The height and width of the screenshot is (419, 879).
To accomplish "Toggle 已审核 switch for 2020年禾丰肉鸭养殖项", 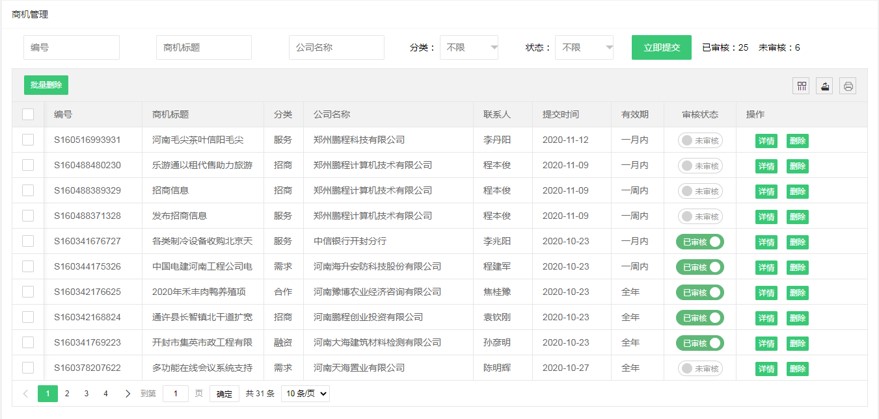I will [700, 292].
